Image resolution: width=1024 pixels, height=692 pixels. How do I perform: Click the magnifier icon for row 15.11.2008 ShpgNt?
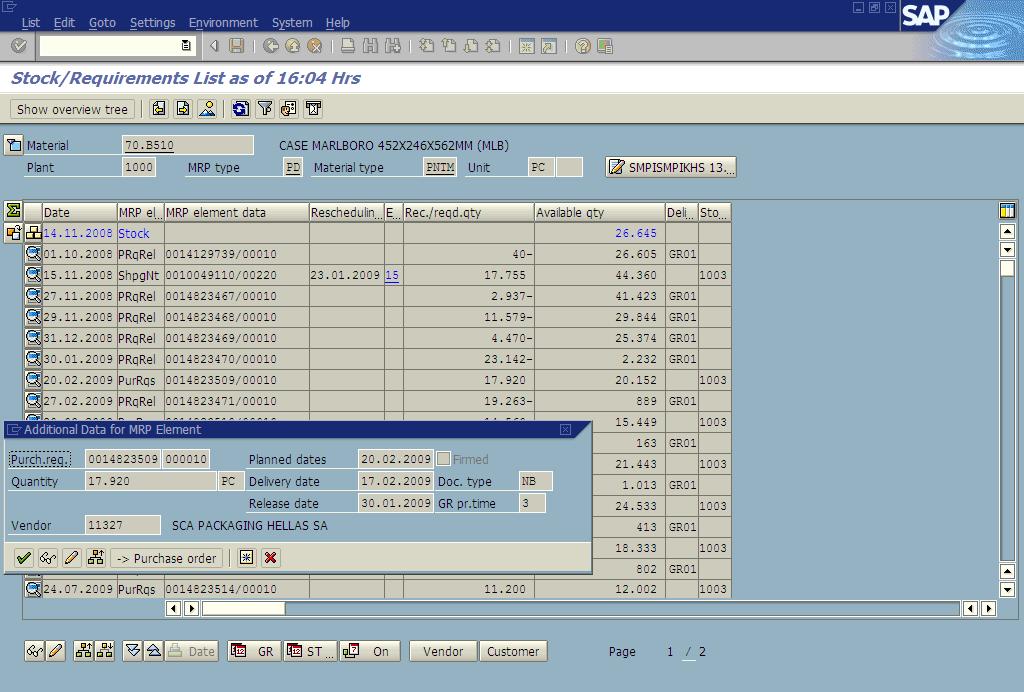tap(33, 275)
